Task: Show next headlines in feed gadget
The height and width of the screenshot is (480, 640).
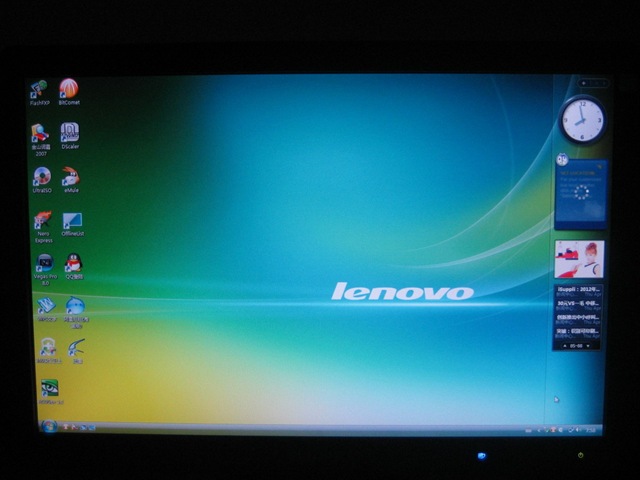Action: [588, 346]
